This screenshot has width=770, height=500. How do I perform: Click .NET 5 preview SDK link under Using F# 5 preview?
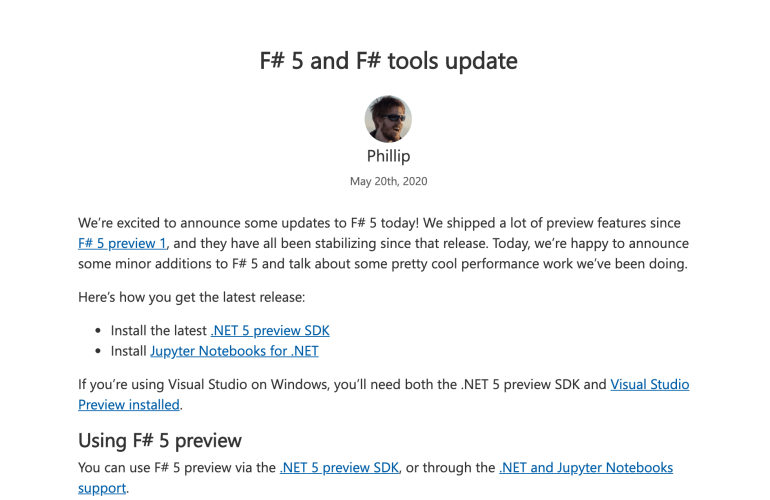(x=340, y=467)
